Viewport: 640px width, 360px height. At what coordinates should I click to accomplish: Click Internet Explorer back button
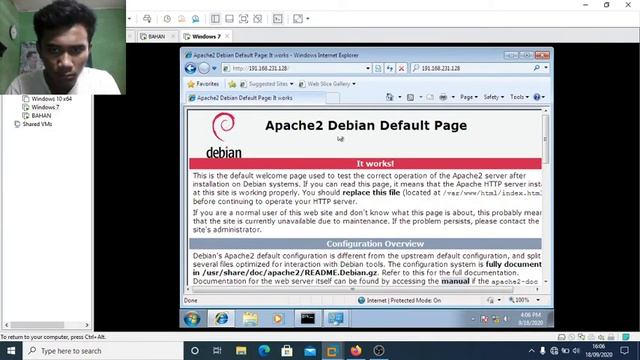(x=191, y=68)
